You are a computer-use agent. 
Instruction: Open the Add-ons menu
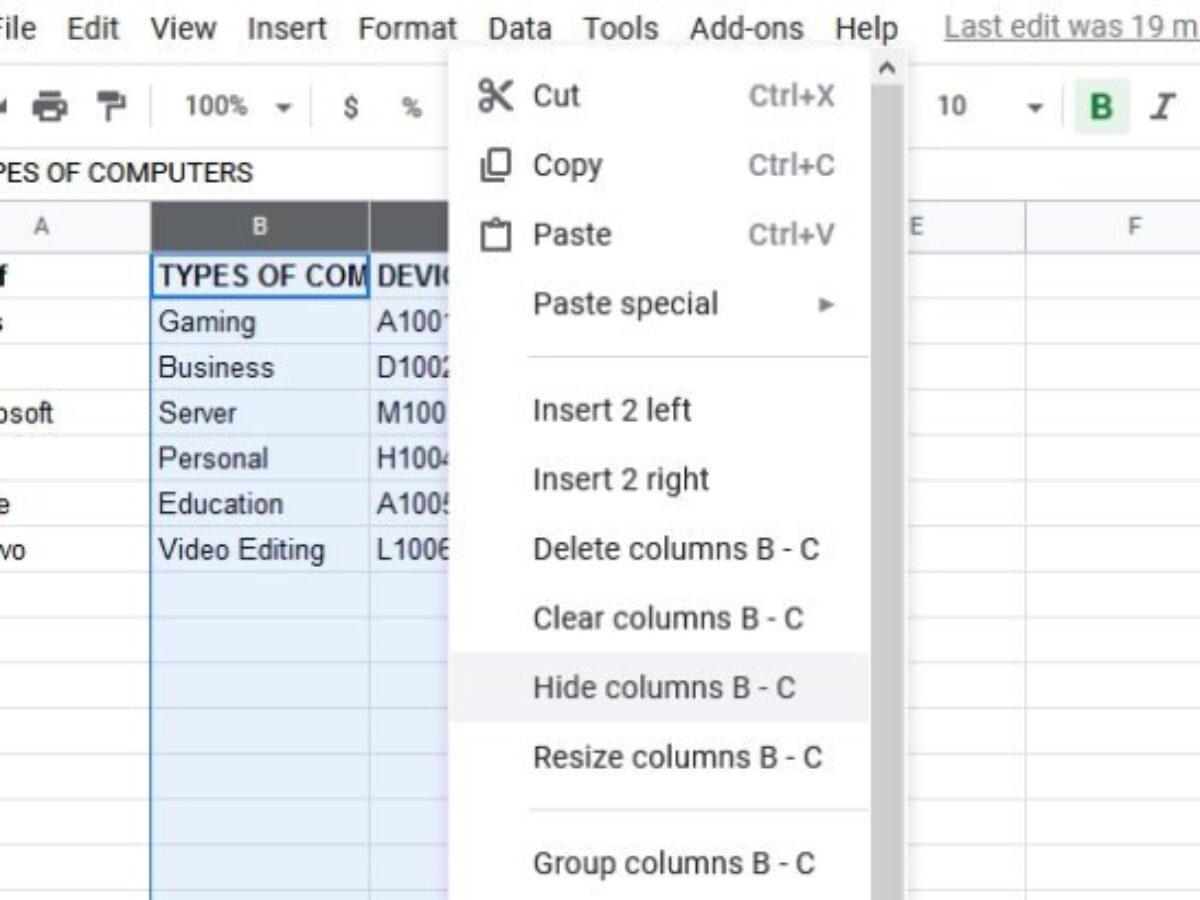pyautogui.click(x=746, y=28)
